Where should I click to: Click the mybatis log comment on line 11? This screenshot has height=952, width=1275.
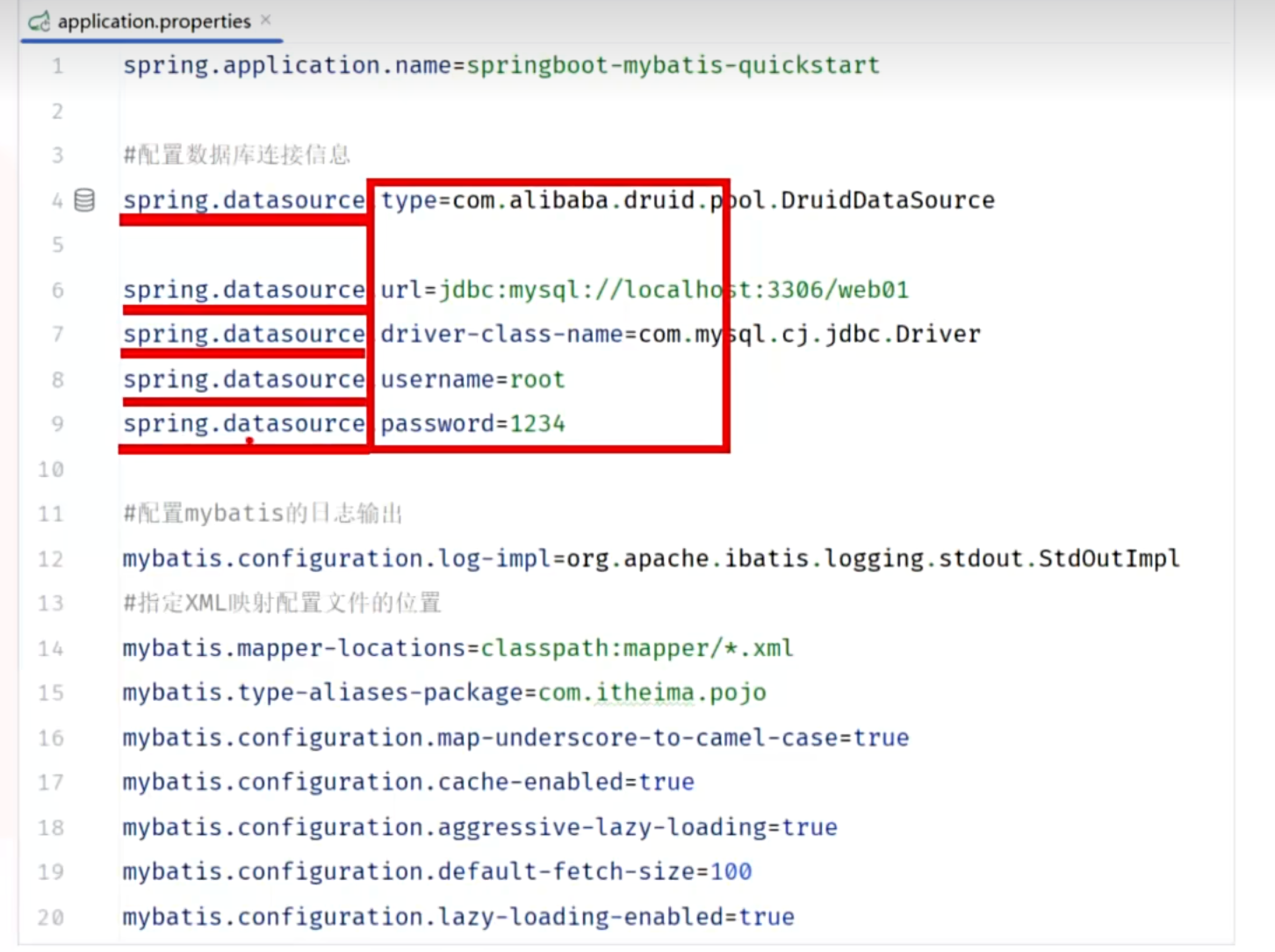coord(262,513)
